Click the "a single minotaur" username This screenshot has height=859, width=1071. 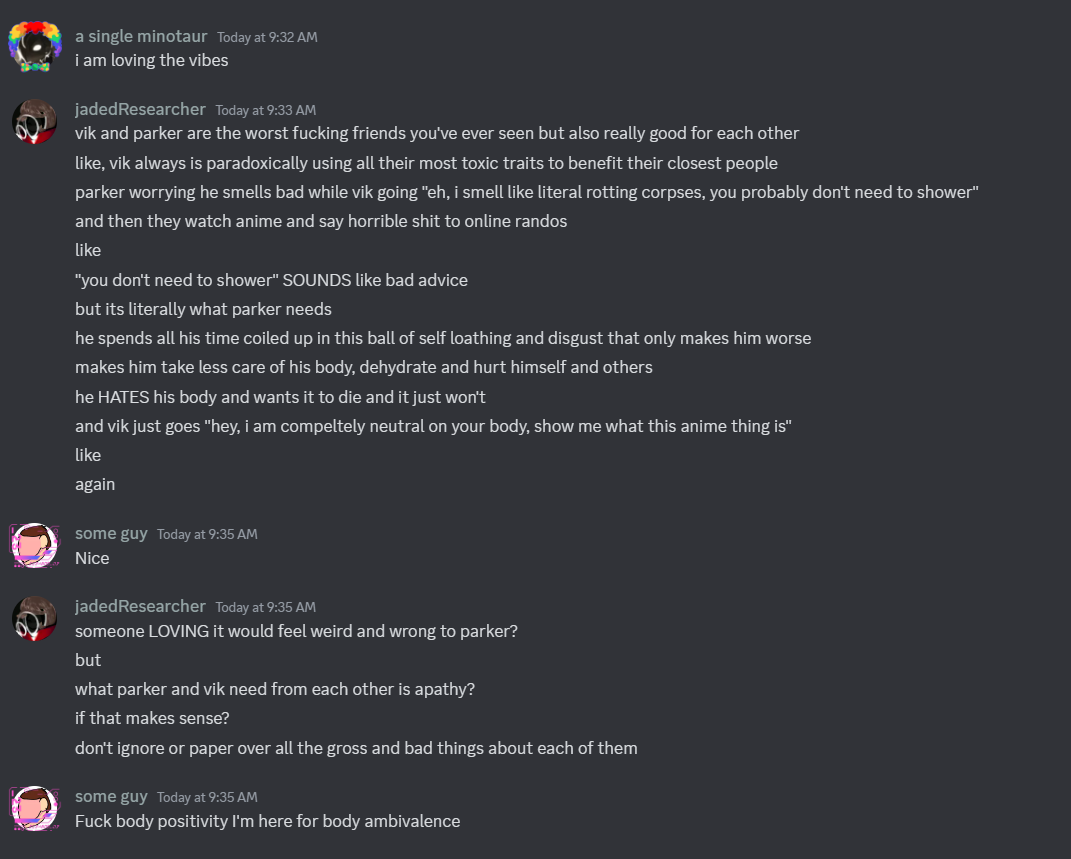pos(141,36)
